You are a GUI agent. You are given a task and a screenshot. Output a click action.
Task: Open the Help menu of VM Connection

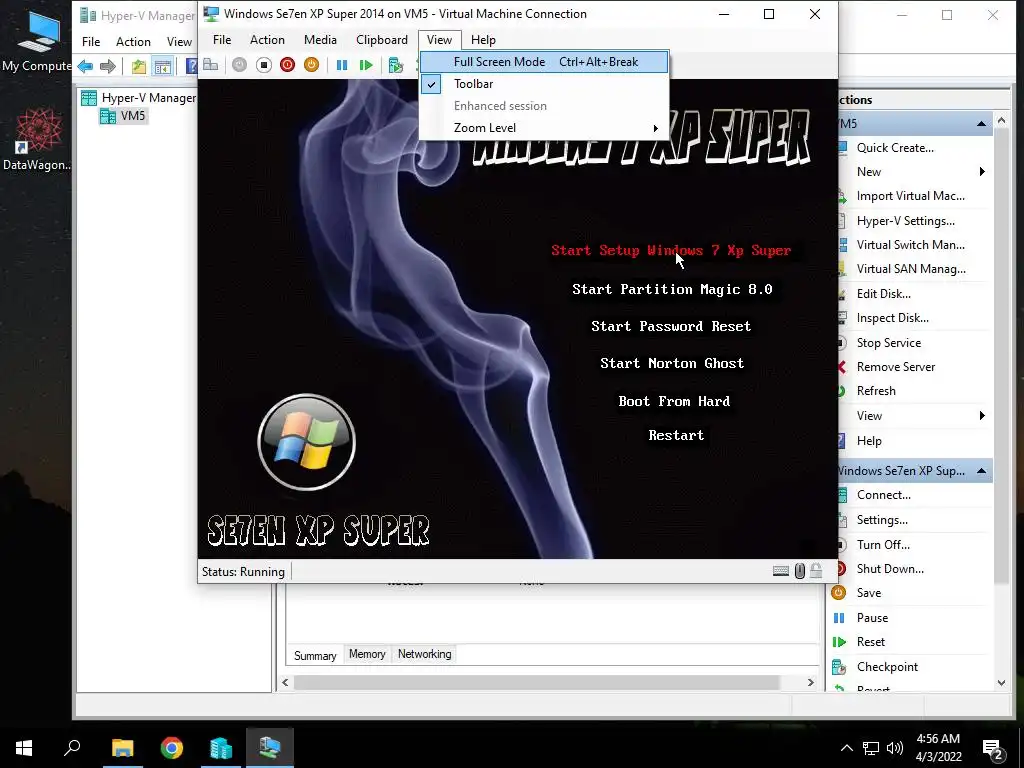click(483, 40)
